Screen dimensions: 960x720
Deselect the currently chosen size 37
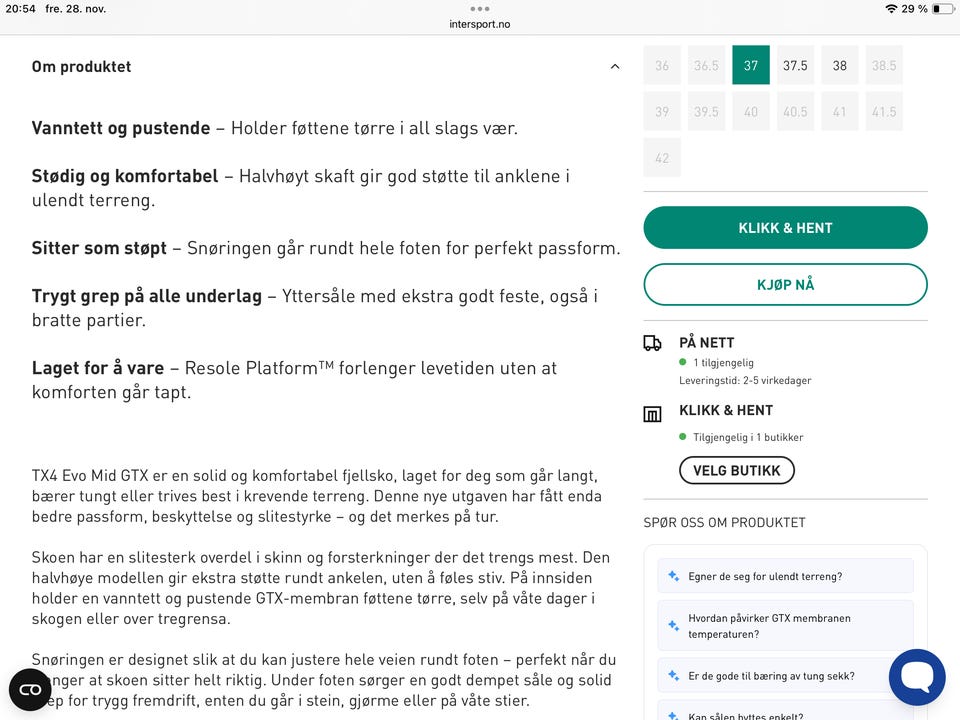pos(750,65)
